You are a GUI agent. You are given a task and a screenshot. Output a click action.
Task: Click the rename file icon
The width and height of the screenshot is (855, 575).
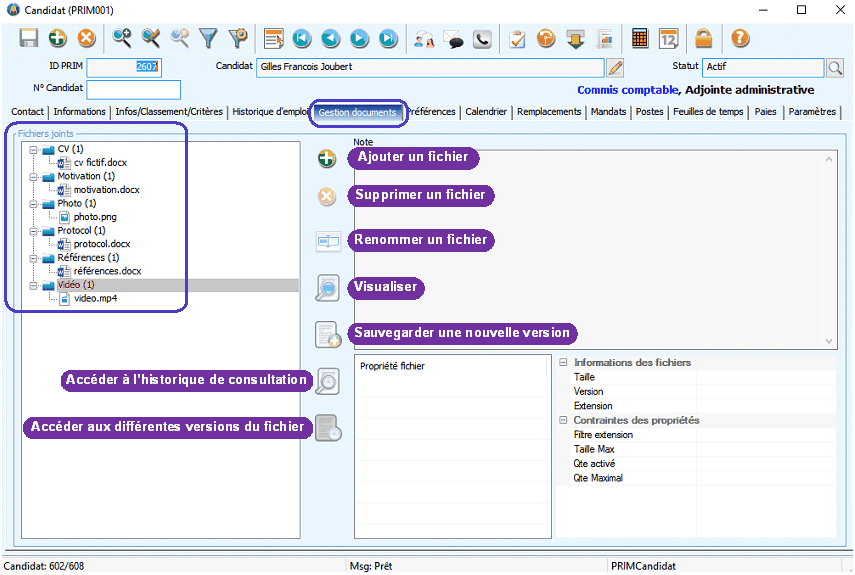coord(328,242)
